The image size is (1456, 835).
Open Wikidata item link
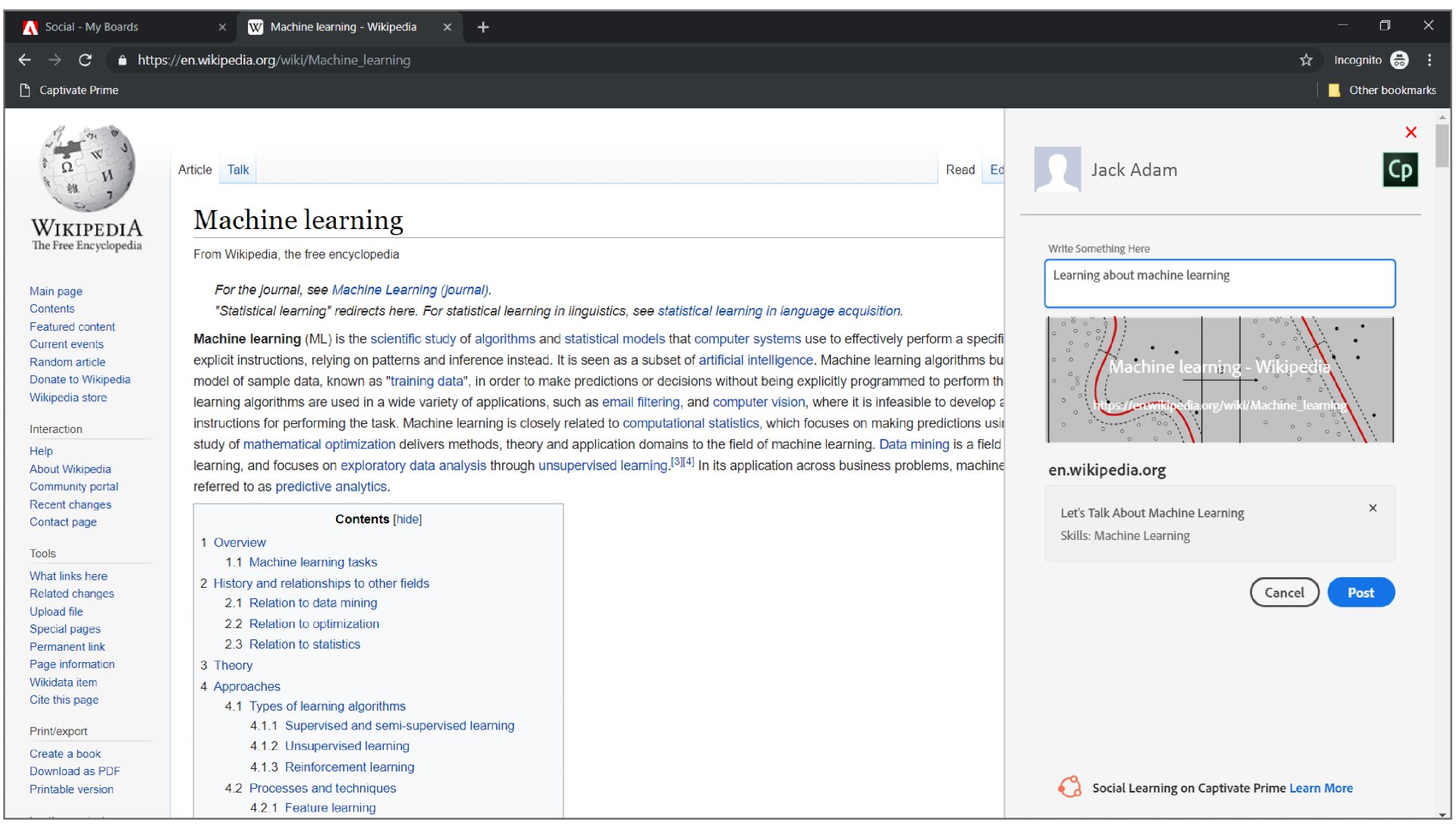click(63, 683)
